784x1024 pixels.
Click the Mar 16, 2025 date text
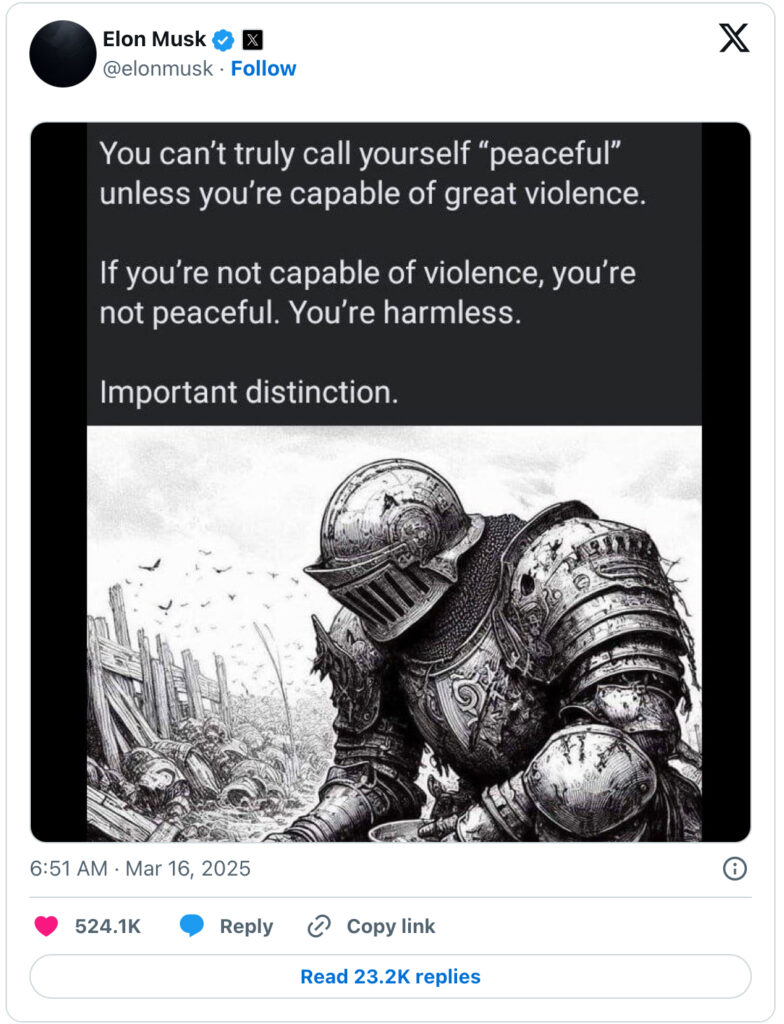pyautogui.click(x=188, y=868)
